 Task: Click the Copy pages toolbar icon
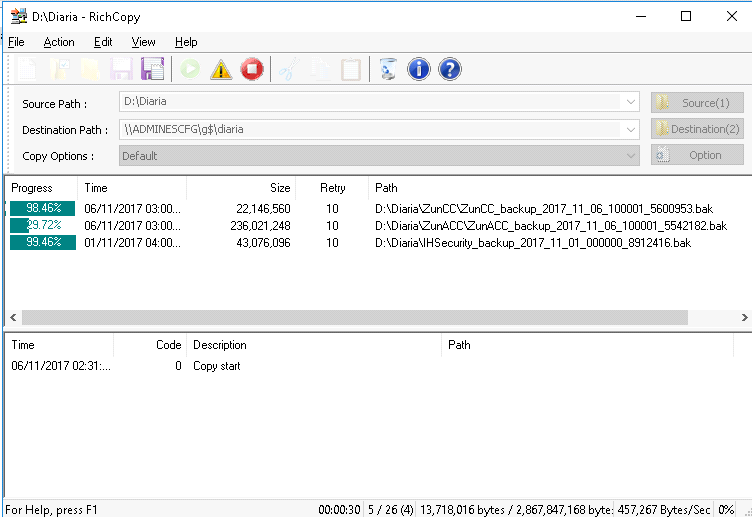tap(320, 69)
